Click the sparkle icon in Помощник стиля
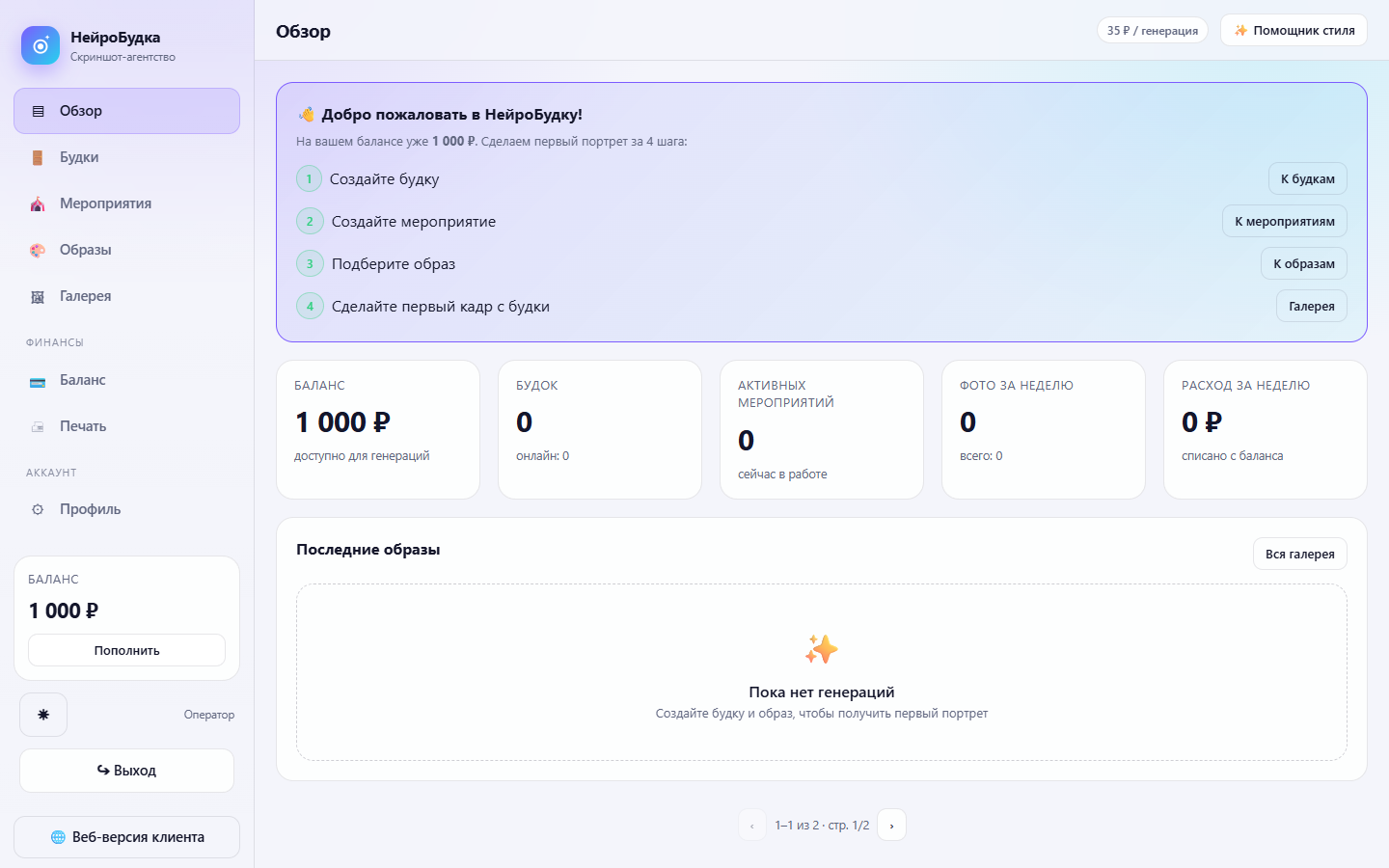 pos(1240,31)
